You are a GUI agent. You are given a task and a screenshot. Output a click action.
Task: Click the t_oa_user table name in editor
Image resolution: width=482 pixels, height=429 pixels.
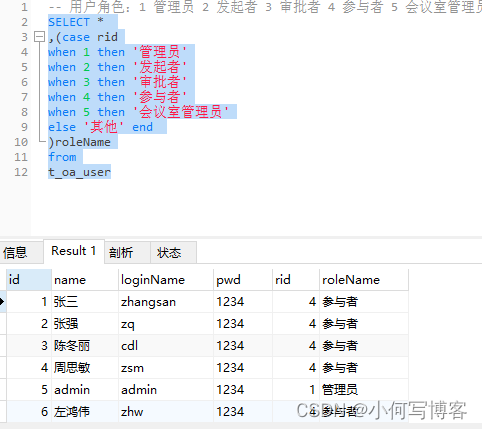click(79, 172)
